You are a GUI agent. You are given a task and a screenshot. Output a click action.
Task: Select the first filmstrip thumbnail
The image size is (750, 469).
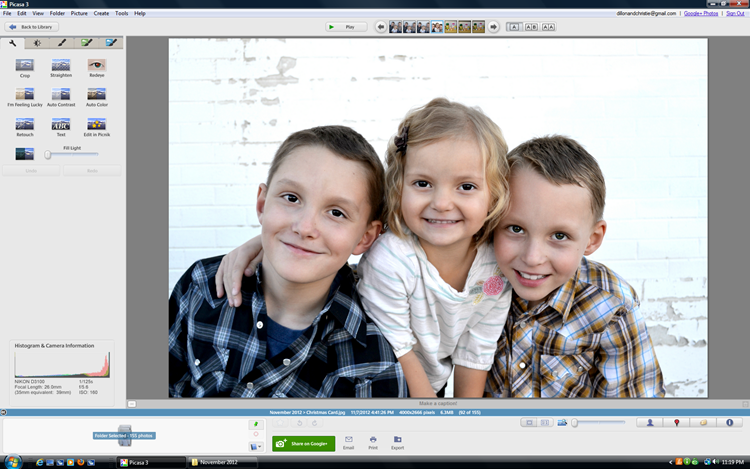[x=395, y=27]
